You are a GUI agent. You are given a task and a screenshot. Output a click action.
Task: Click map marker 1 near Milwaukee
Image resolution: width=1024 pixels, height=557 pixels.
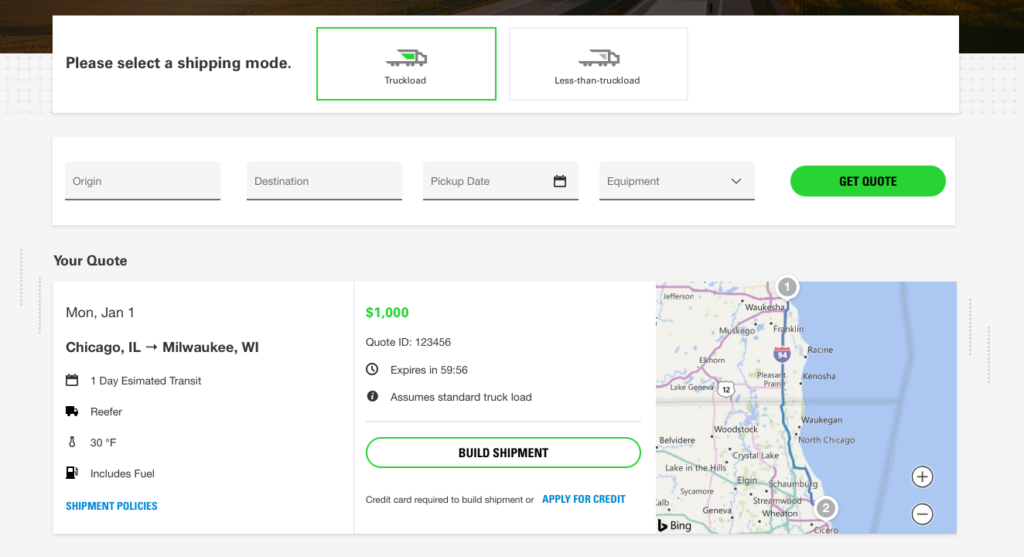coord(787,287)
